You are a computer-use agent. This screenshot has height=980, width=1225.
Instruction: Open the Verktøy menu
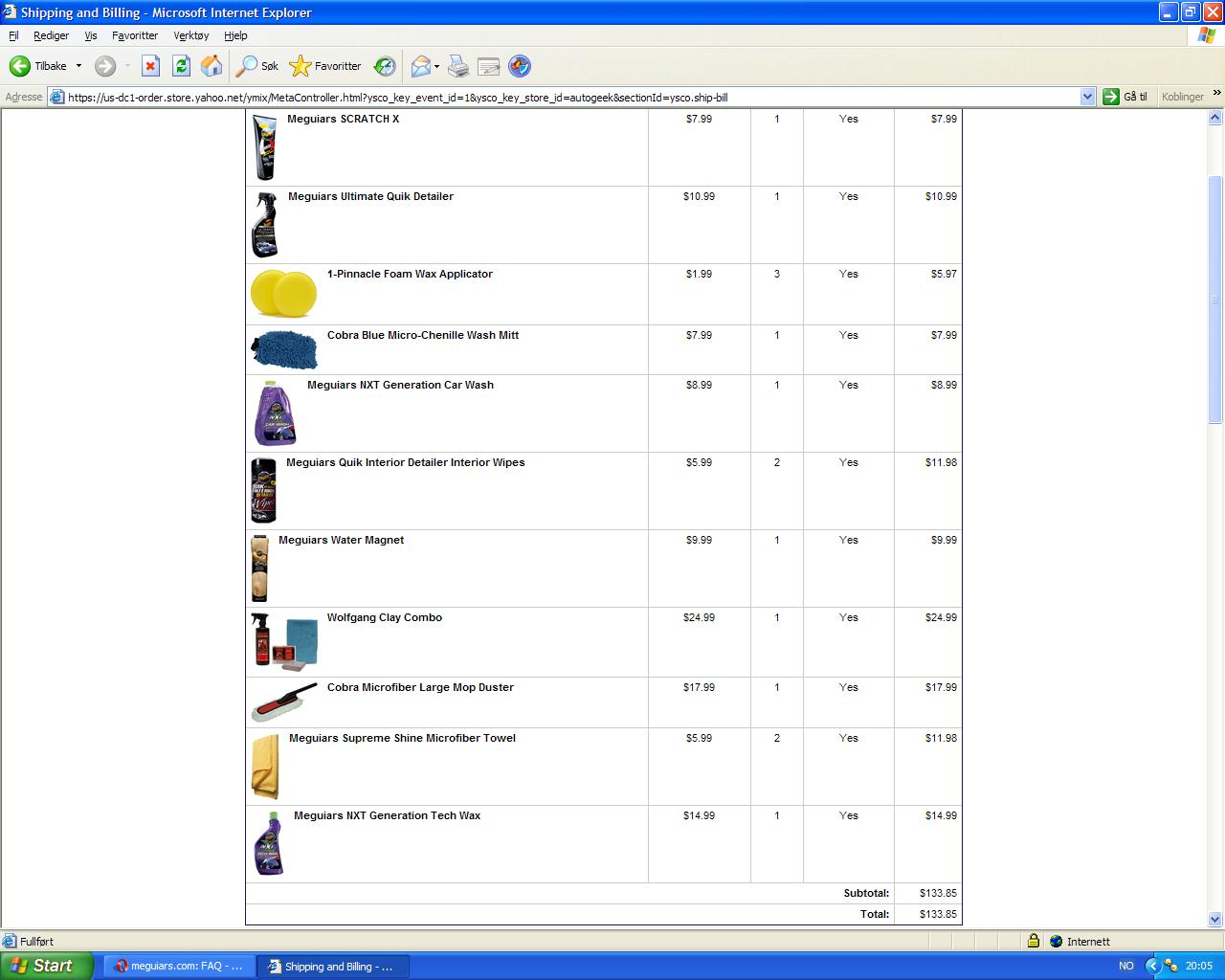[191, 35]
